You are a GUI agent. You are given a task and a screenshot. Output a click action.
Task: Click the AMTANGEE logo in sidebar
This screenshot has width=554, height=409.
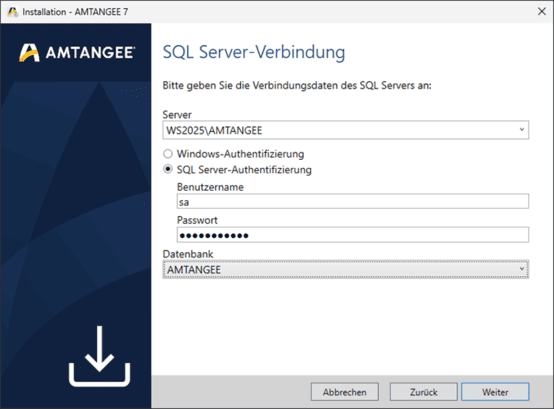(77, 53)
